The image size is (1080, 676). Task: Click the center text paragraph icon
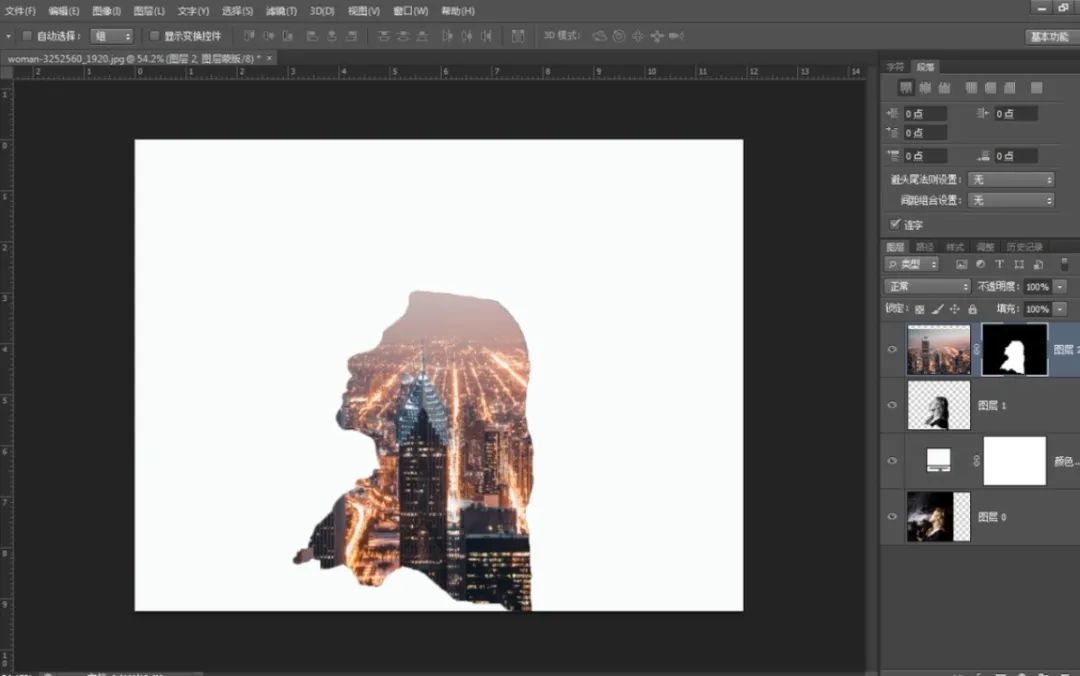pos(925,88)
